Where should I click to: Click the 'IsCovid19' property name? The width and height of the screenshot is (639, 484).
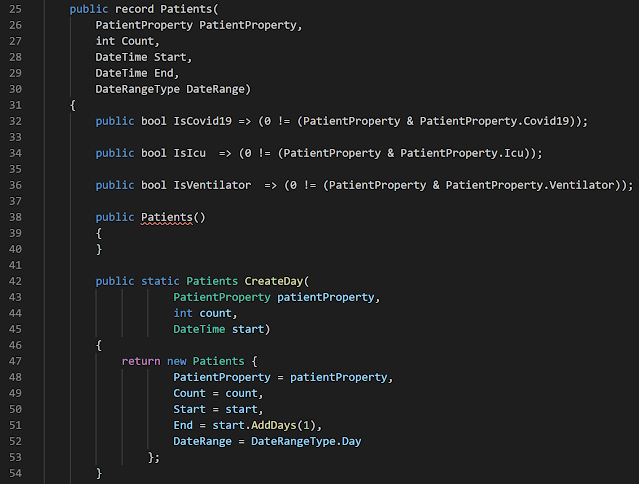pyautogui.click(x=203, y=121)
